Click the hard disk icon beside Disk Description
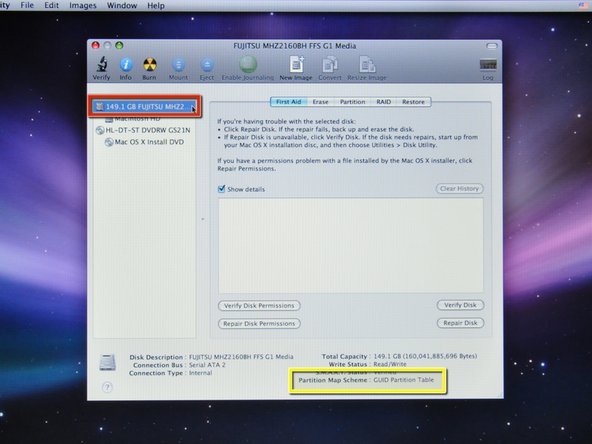This screenshot has width=592, height=444. [108, 362]
